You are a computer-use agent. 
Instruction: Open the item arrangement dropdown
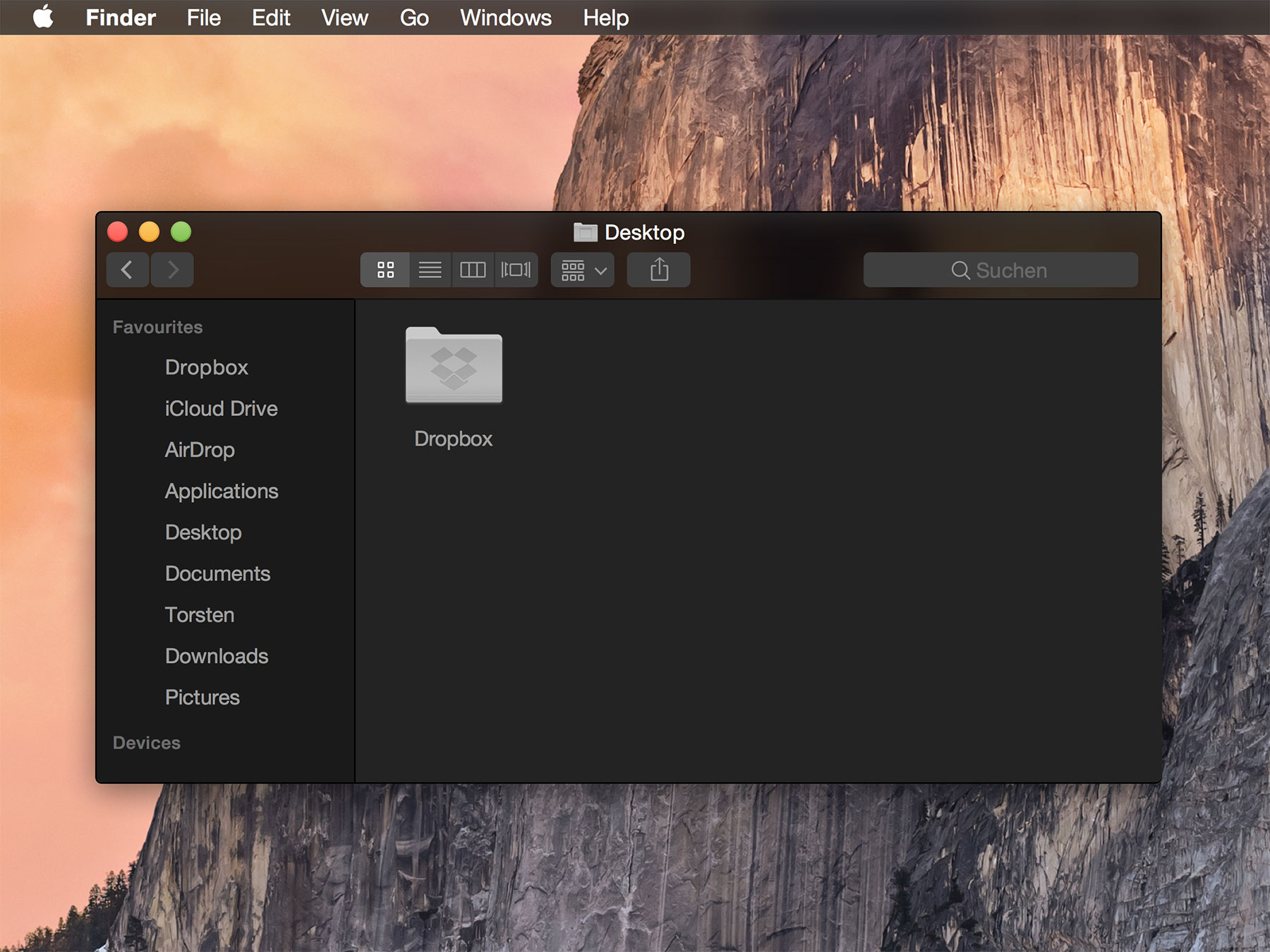pos(581,269)
